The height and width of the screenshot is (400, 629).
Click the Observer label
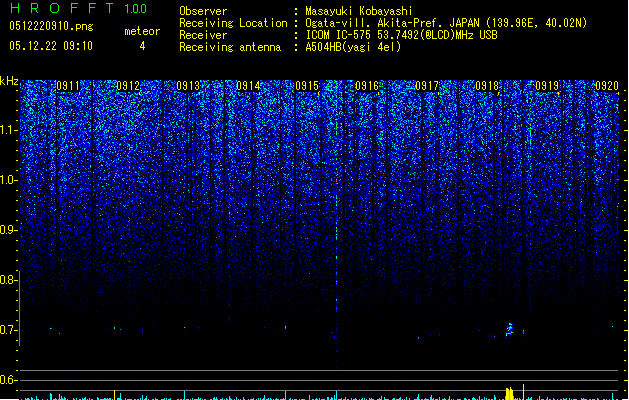(x=203, y=11)
